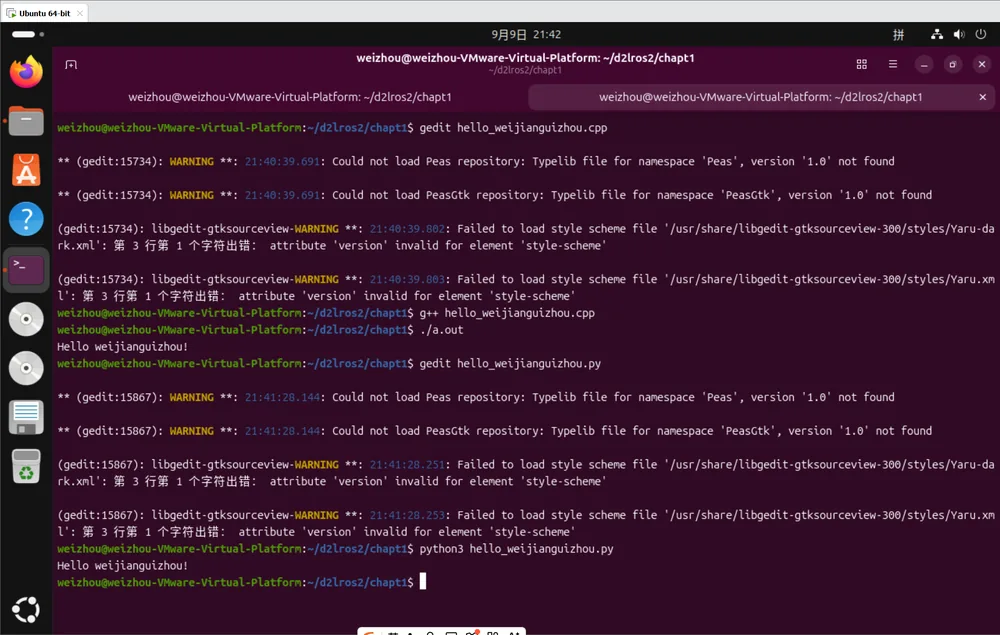This screenshot has width=1000, height=635.
Task: Click the './a.out' command line
Action: tap(441, 330)
